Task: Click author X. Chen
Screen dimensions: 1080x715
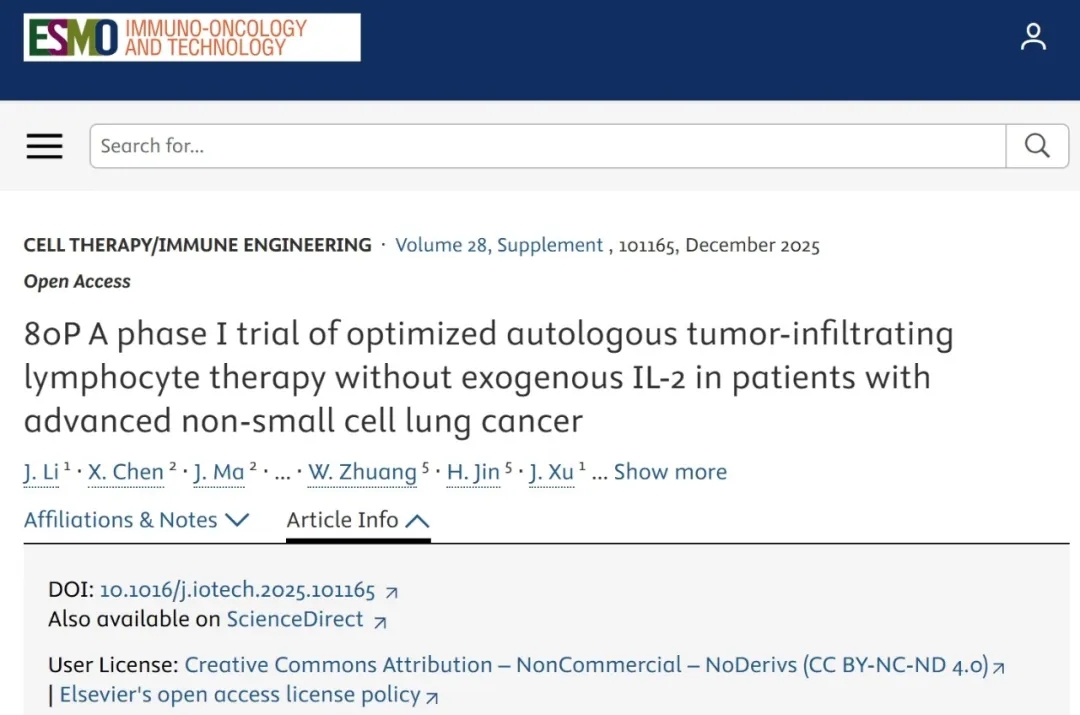Action: click(125, 473)
